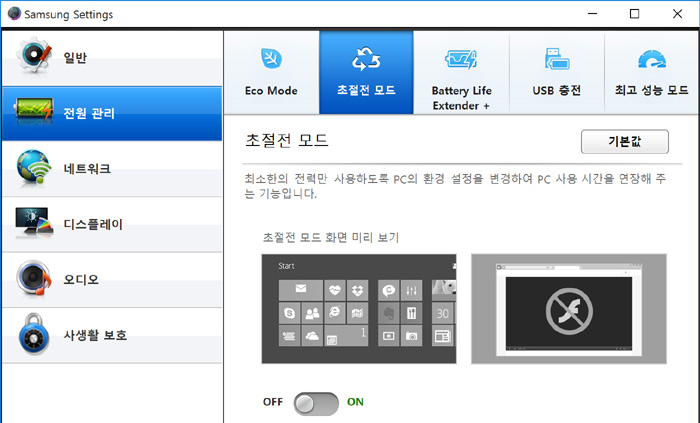The width and height of the screenshot is (700, 423).
Task: Click the OFF label beside the switch
Action: 273,402
